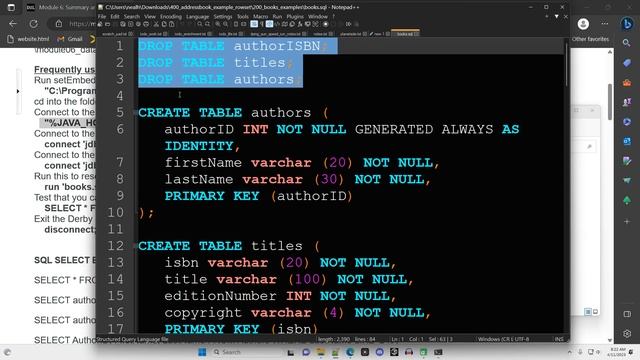Open the Settings menu in Notepad++
This screenshot has width=640, height=360.
click(223, 16)
